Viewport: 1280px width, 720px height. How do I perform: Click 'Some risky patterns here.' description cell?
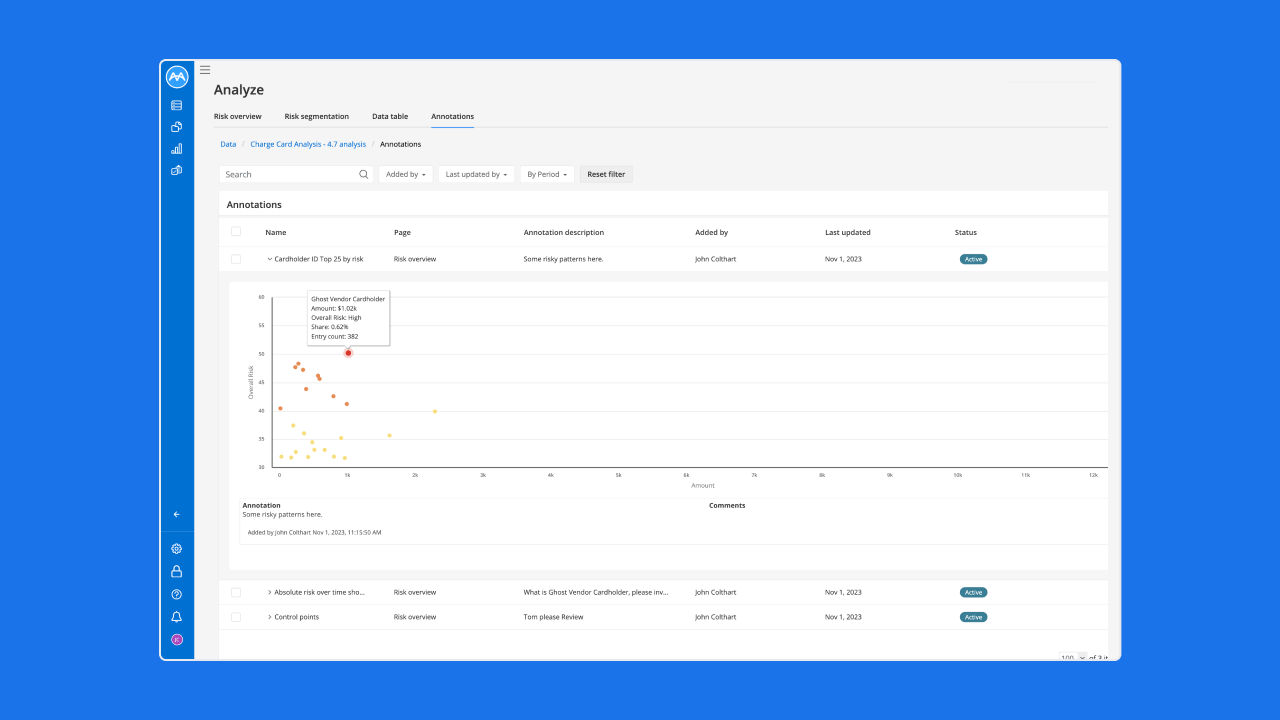coord(564,259)
